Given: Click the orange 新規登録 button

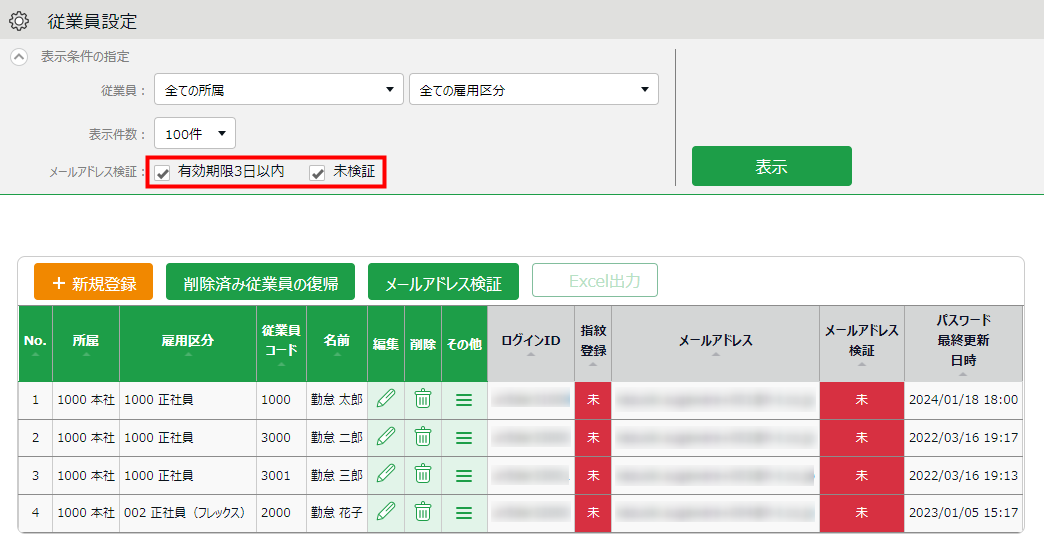Looking at the screenshot, I should (x=93, y=282).
